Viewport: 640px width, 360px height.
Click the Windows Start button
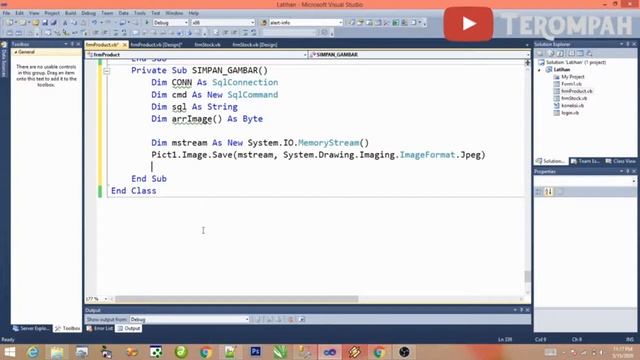coord(9,352)
